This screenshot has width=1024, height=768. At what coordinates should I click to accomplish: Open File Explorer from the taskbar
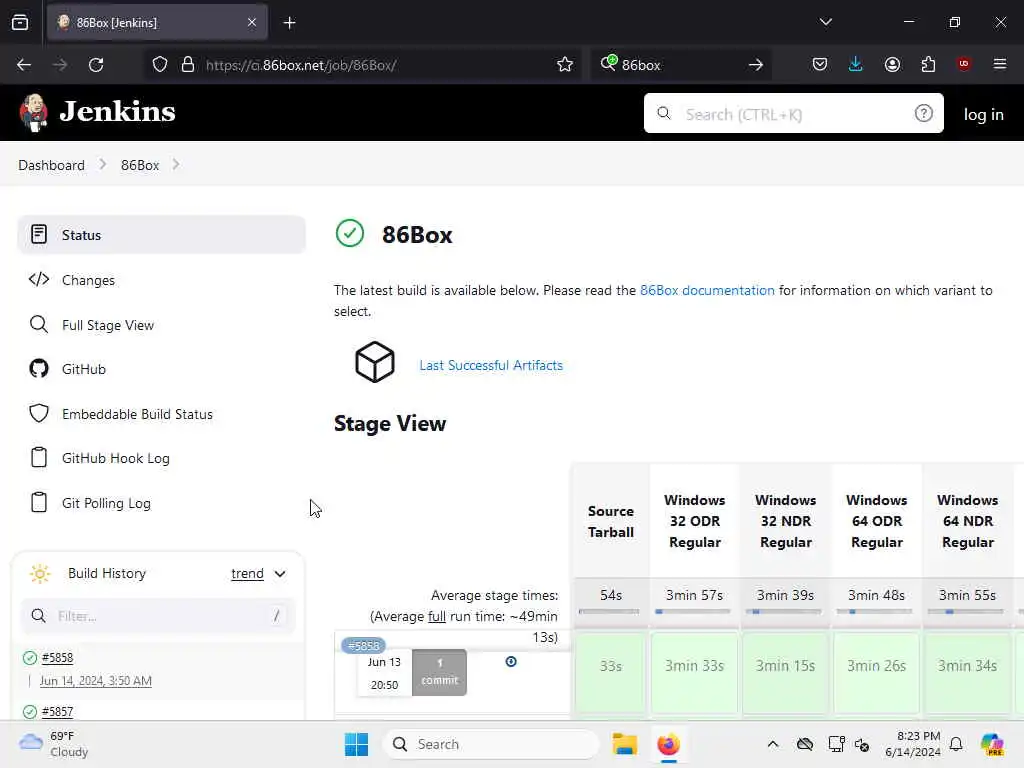(624, 744)
